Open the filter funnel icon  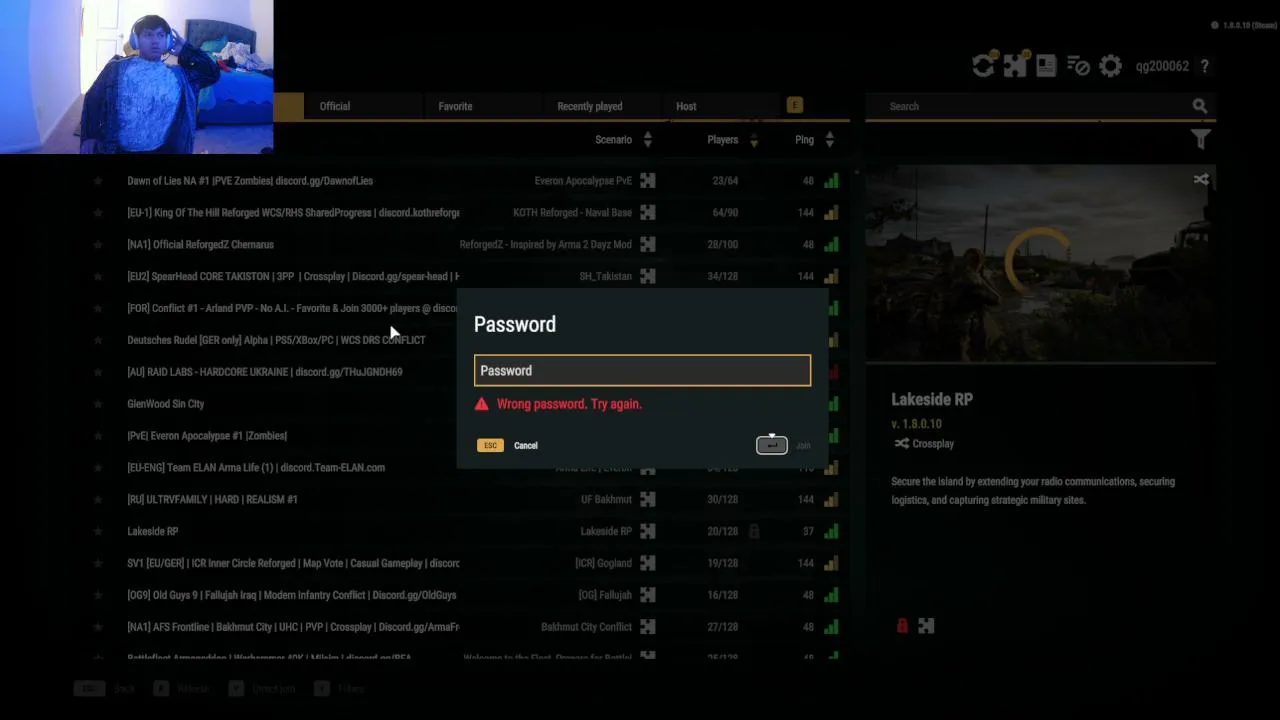(1201, 140)
